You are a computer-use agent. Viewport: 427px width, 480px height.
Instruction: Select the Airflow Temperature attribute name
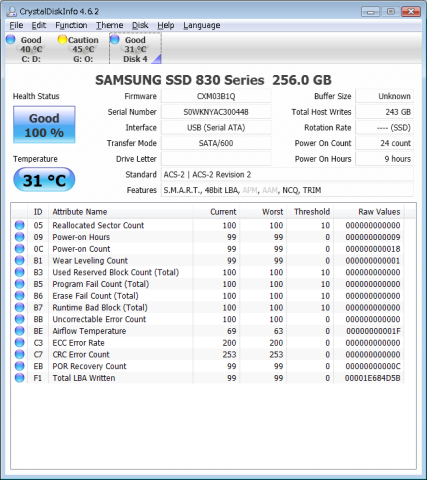pyautogui.click(x=89, y=331)
